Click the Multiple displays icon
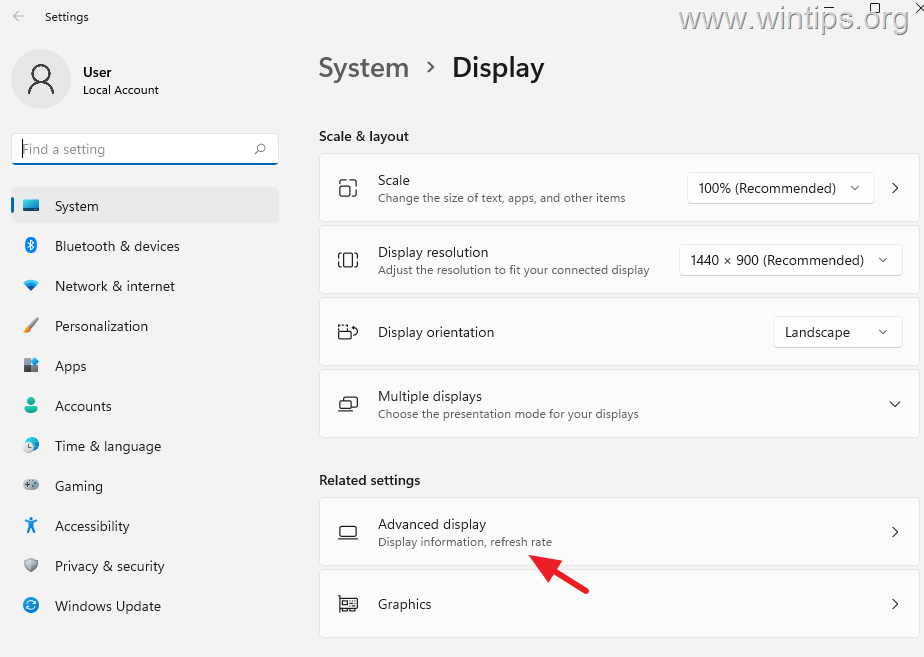 click(x=348, y=404)
